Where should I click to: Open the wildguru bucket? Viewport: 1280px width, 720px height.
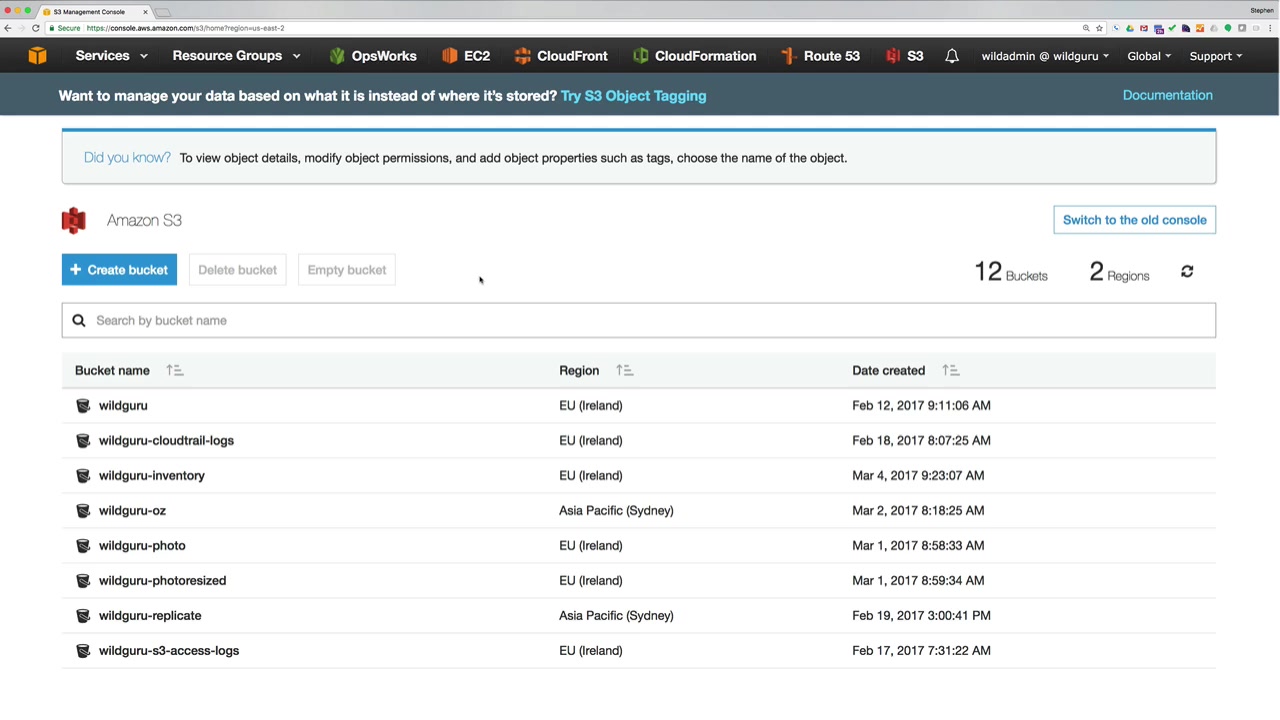pos(123,405)
